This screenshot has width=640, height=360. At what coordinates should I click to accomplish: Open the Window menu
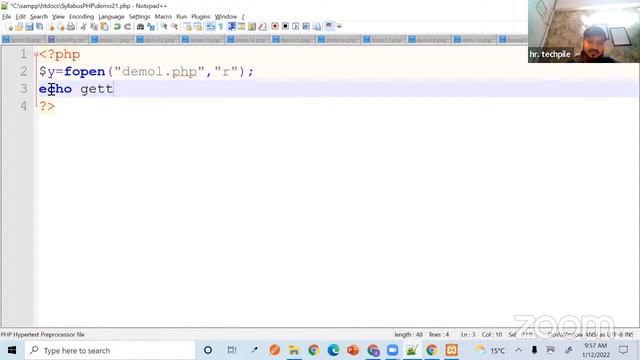pyautogui.click(x=226, y=17)
